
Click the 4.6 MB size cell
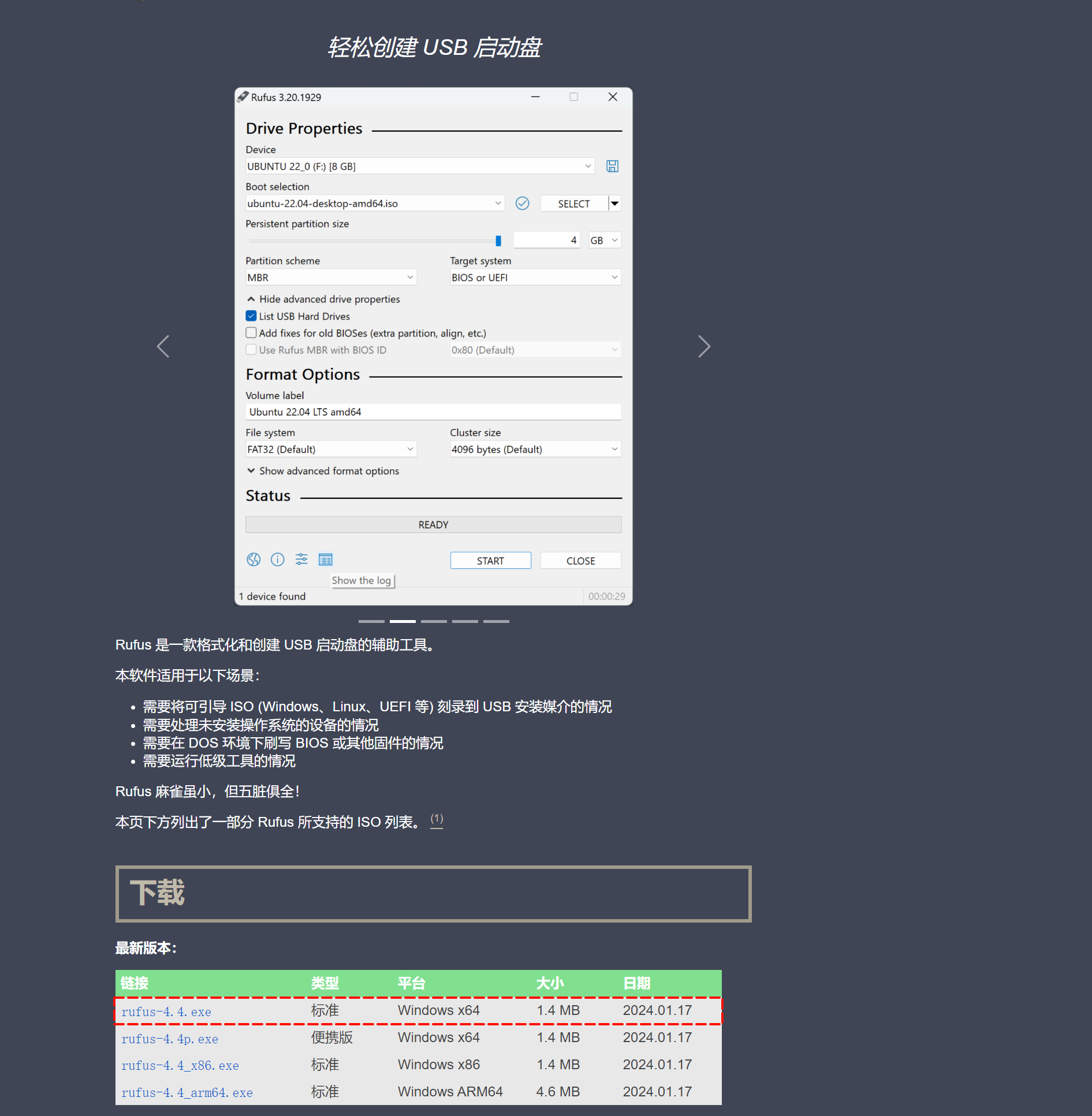click(558, 1092)
